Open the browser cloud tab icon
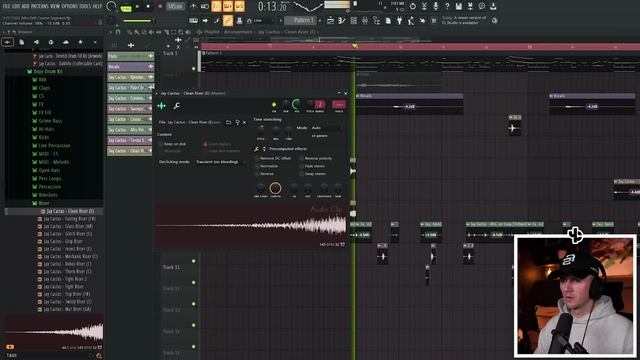This screenshot has height=360, width=640. point(66,42)
